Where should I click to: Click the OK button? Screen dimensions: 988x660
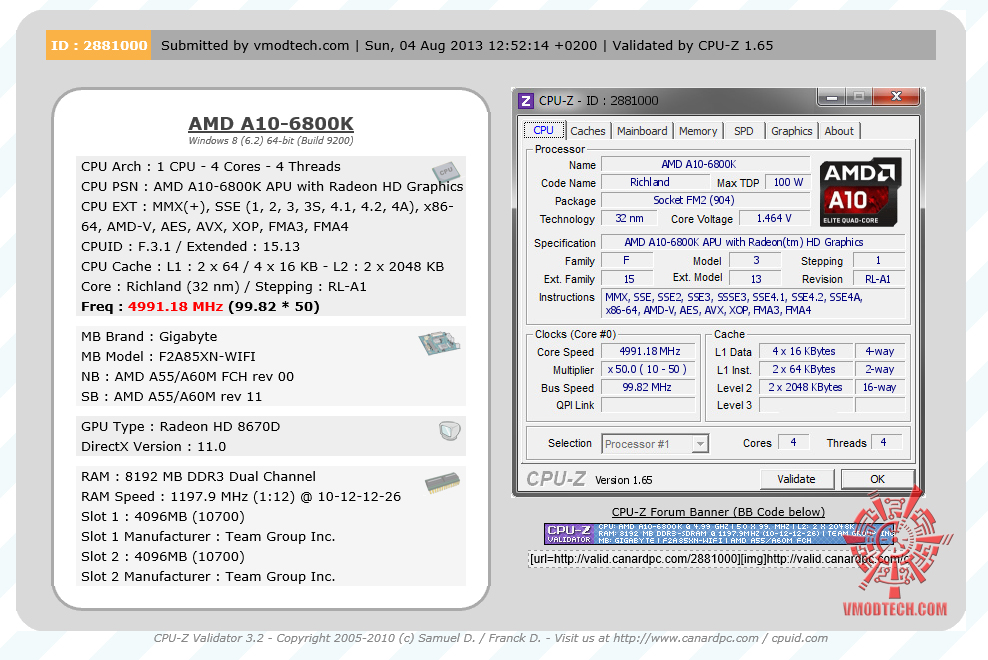[877, 479]
